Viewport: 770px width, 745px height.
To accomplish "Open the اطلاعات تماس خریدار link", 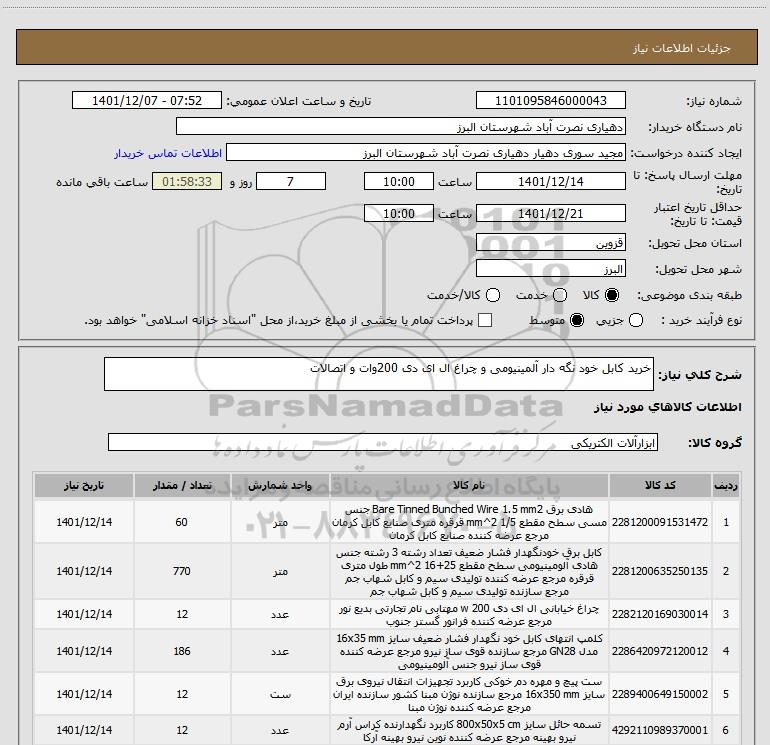I will pos(168,153).
